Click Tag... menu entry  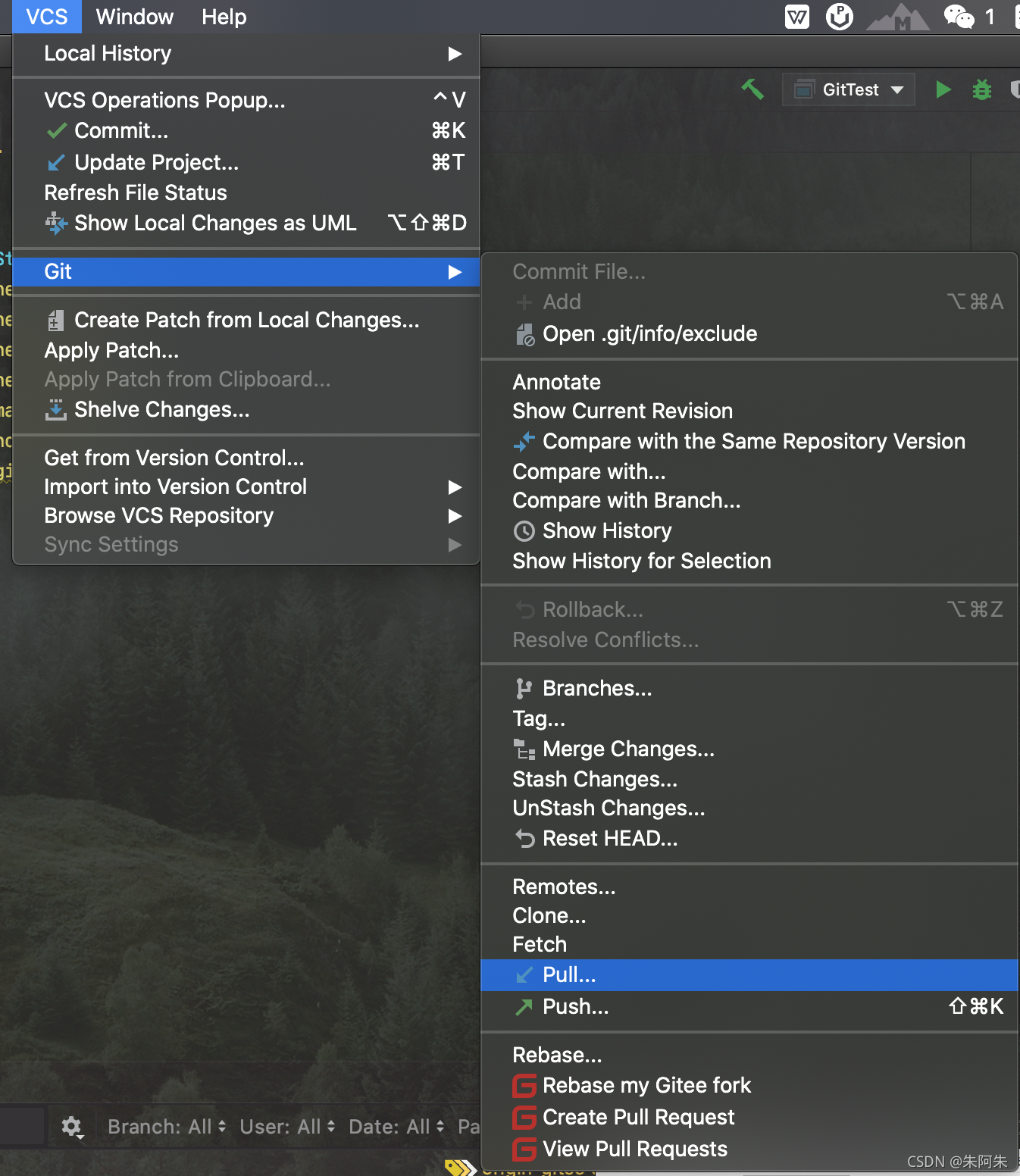[749, 718]
